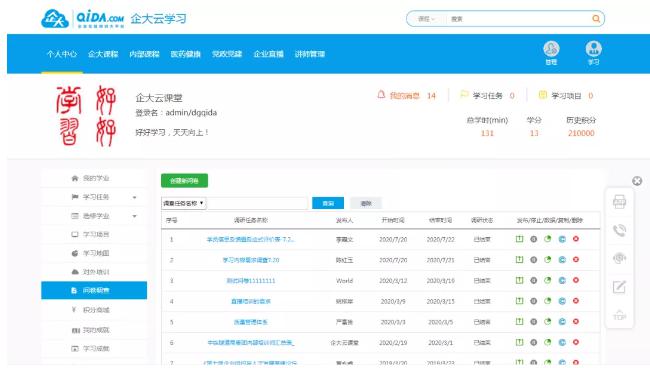Select 积分商城 in left sidebar
The height and width of the screenshot is (368, 650).
[x=94, y=310]
